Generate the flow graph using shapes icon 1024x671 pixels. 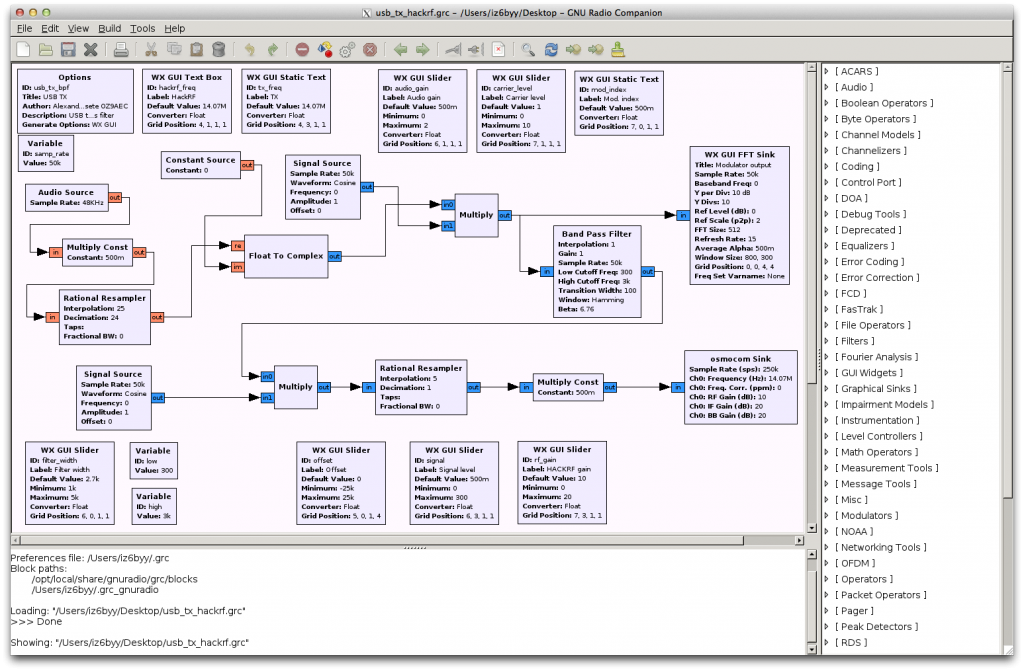(324, 49)
